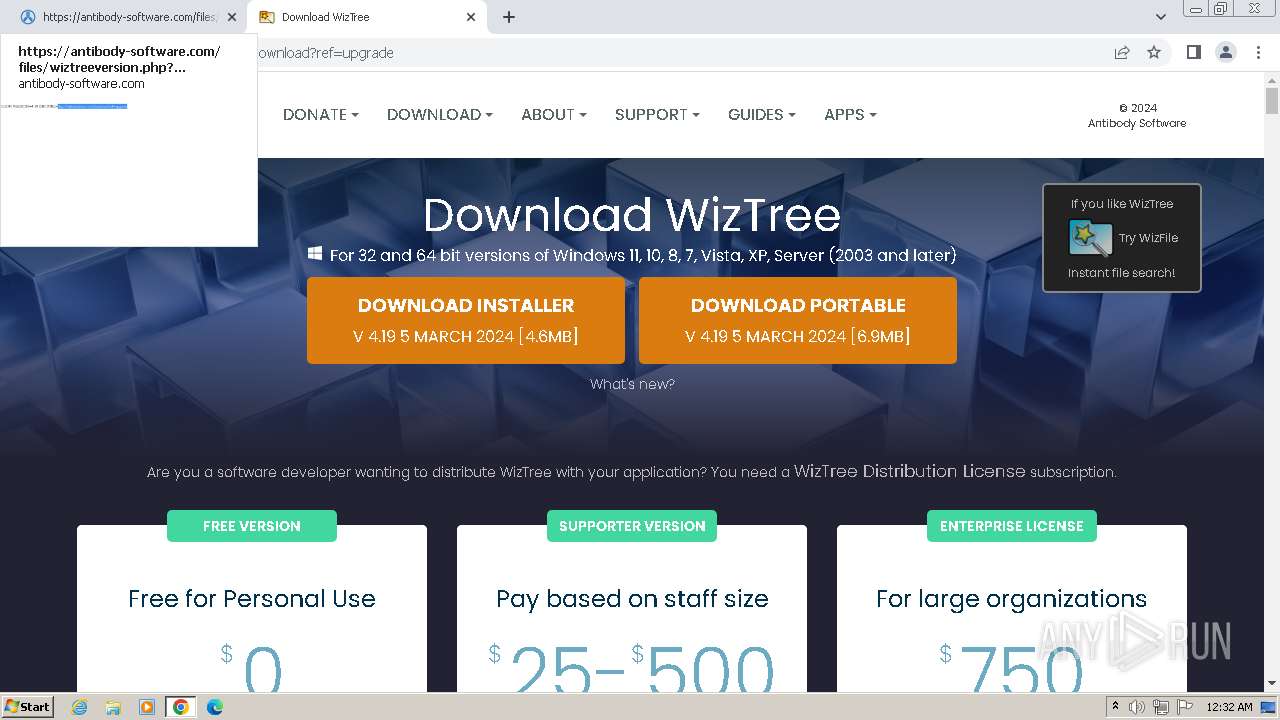Toggle the browser side panel
Image resolution: width=1280 pixels, height=720 pixels.
pyautogui.click(x=1193, y=52)
